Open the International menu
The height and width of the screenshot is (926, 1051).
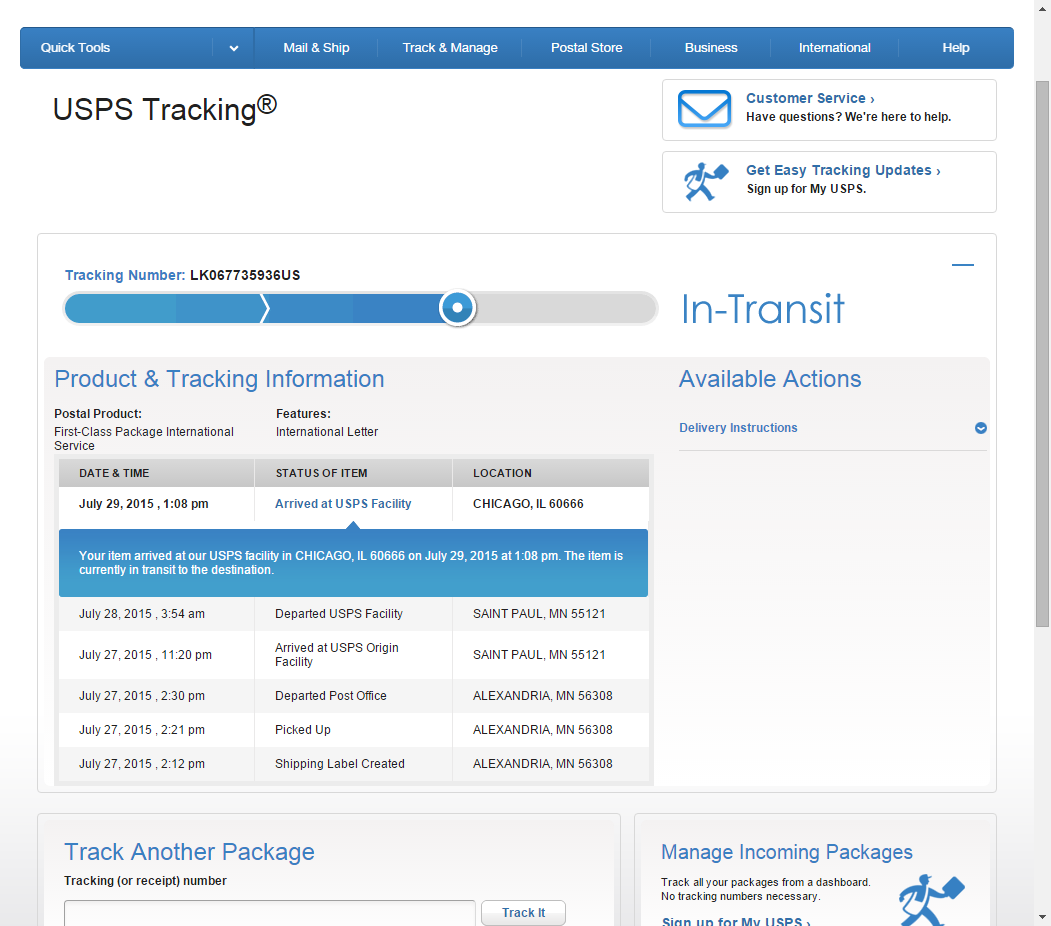834,48
